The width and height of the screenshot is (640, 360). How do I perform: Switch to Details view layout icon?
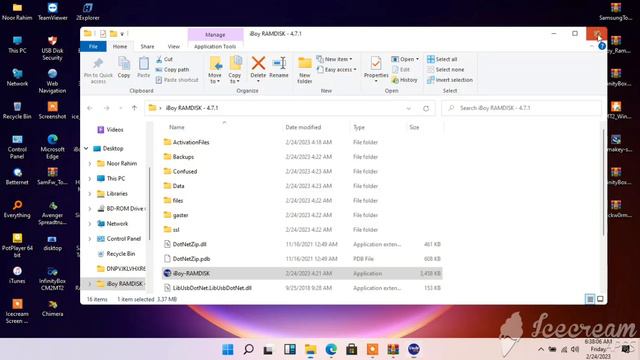tap(590, 299)
